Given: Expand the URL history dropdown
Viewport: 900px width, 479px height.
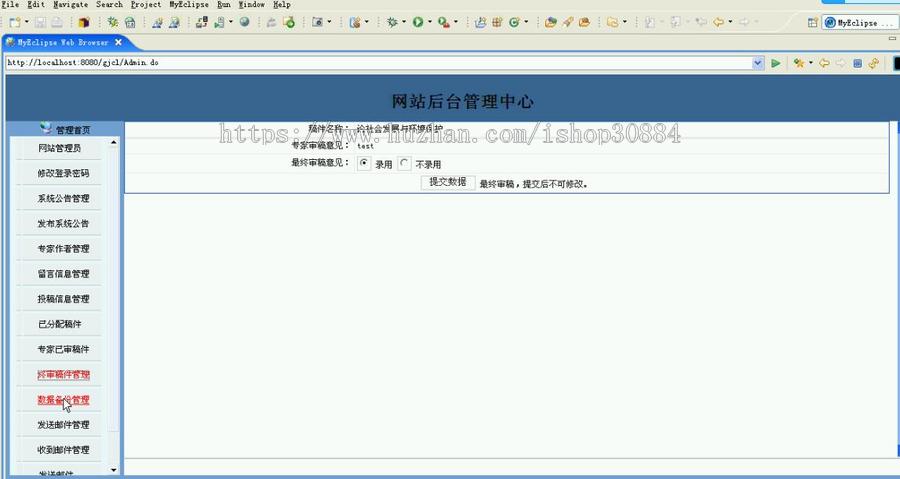Looking at the screenshot, I should [x=758, y=63].
